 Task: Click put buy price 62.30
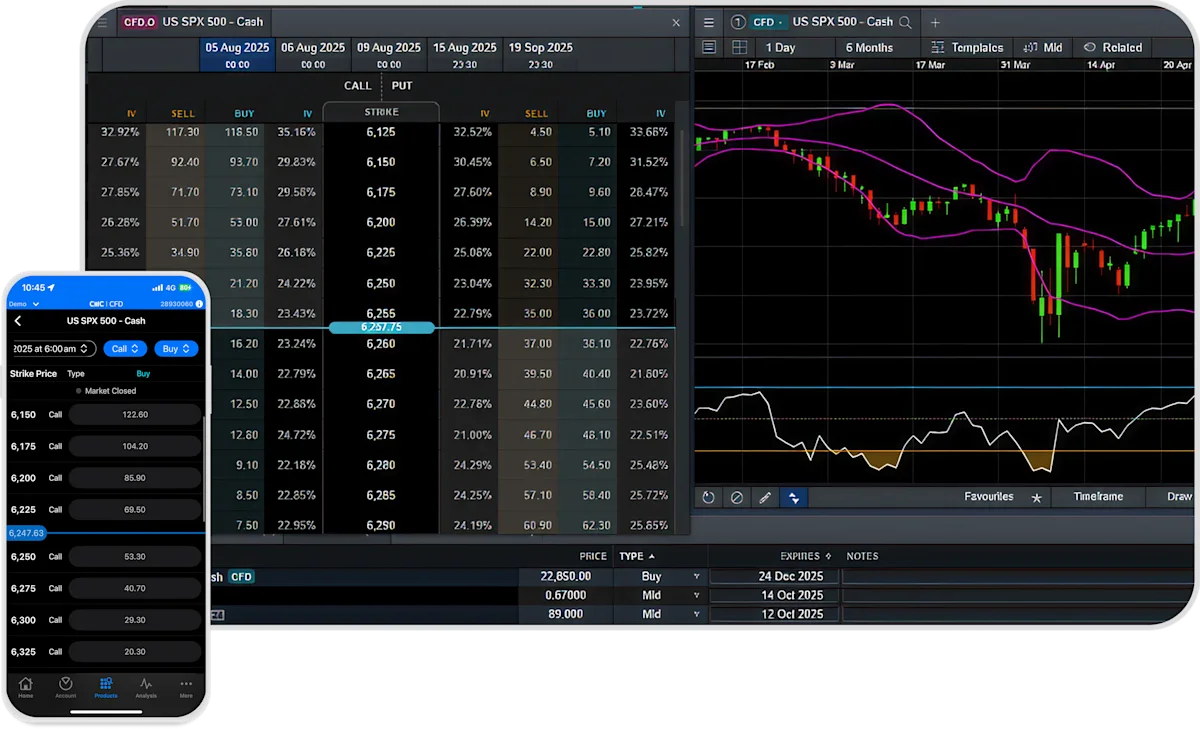[597, 525]
